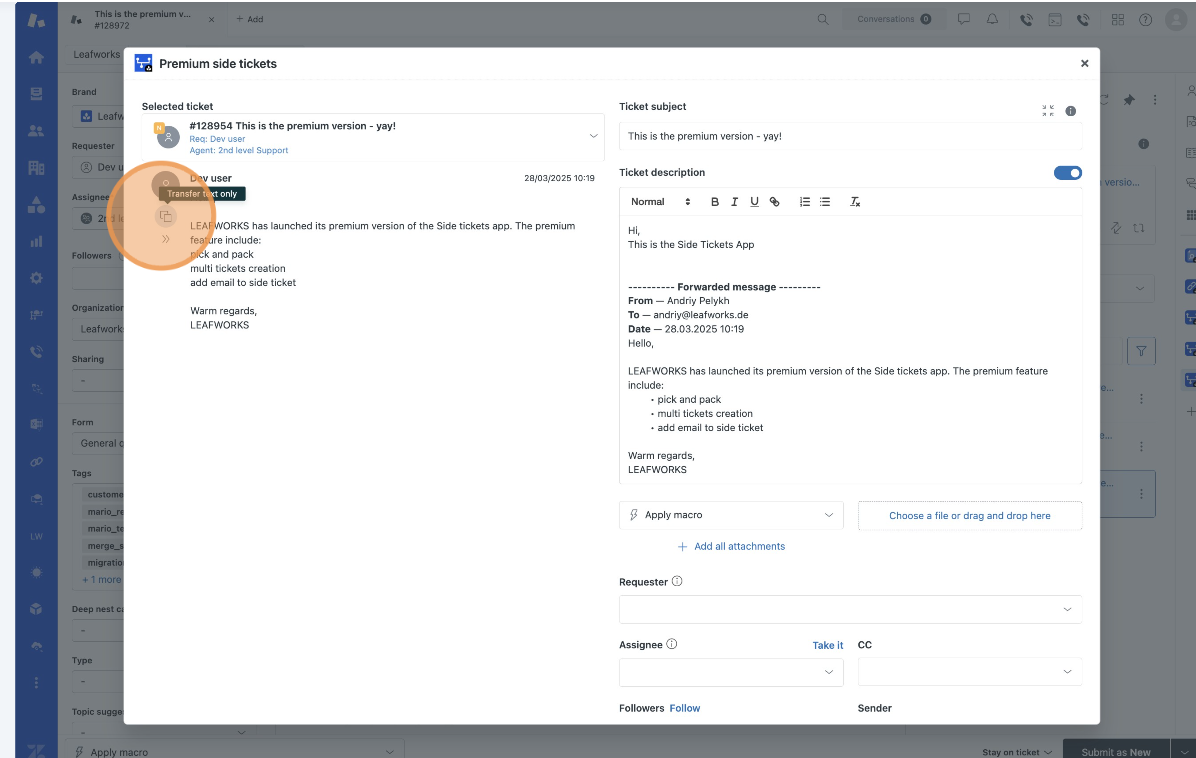Viewport: 1196px width, 758px height.
Task: Open Reporting bar chart icon in the sidebar
Action: point(36,242)
